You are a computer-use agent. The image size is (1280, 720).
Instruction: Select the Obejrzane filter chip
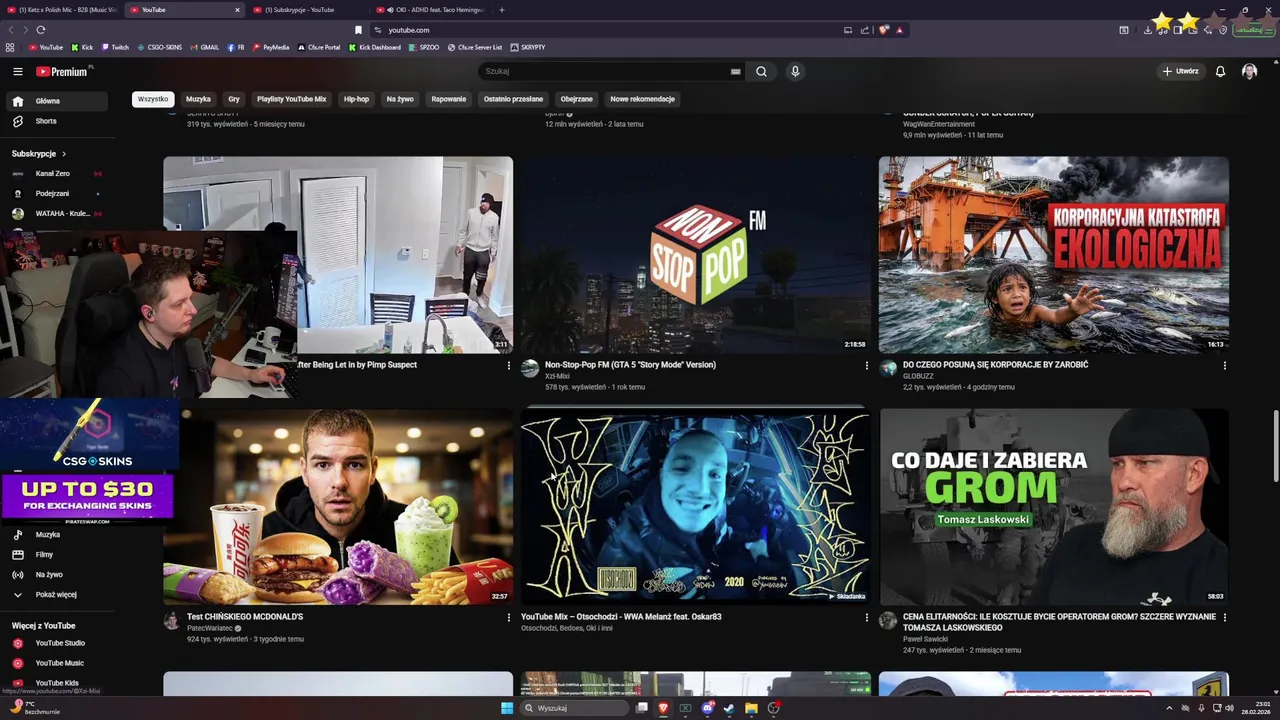(x=576, y=99)
